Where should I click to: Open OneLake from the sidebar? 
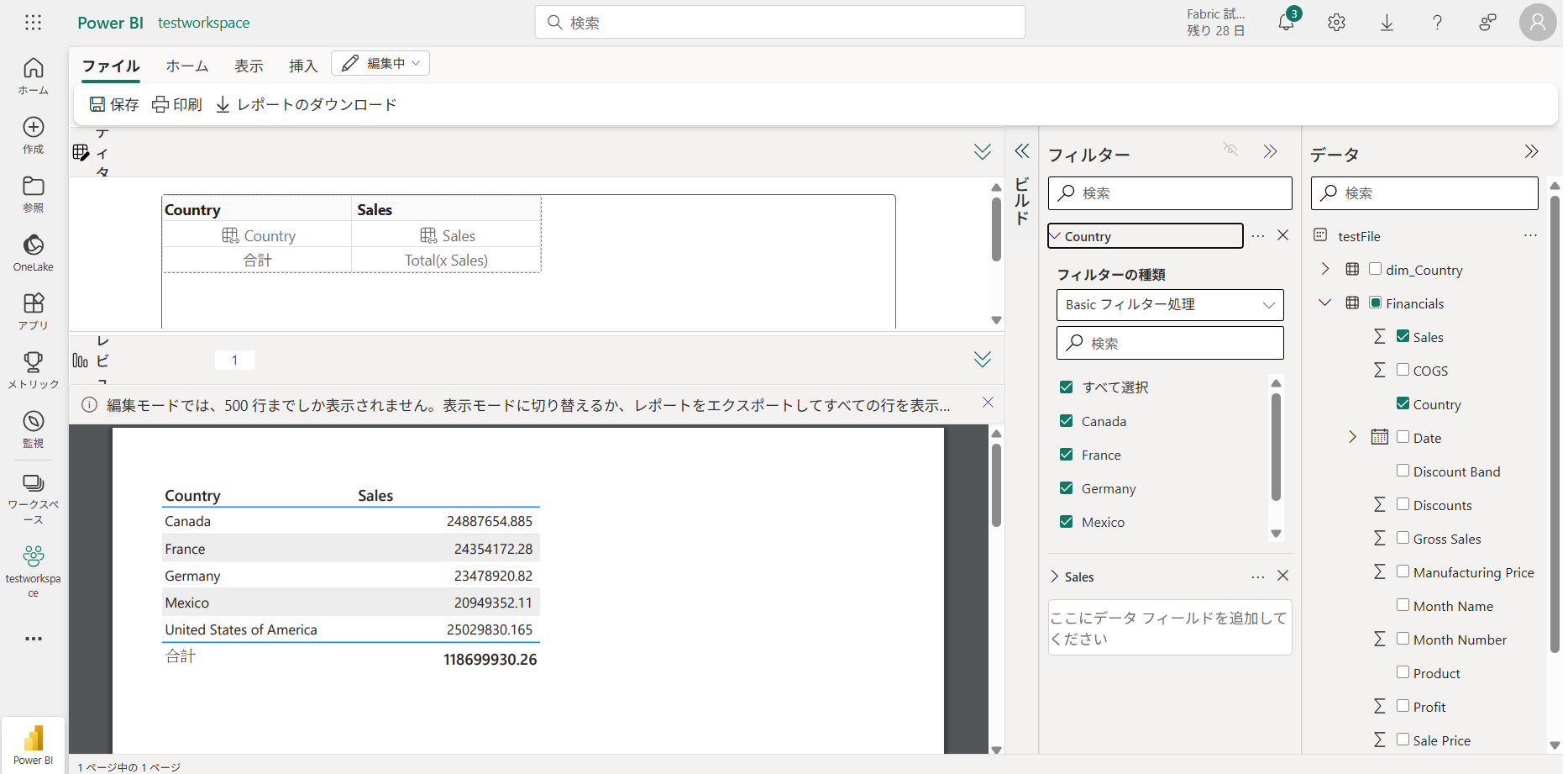(34, 252)
